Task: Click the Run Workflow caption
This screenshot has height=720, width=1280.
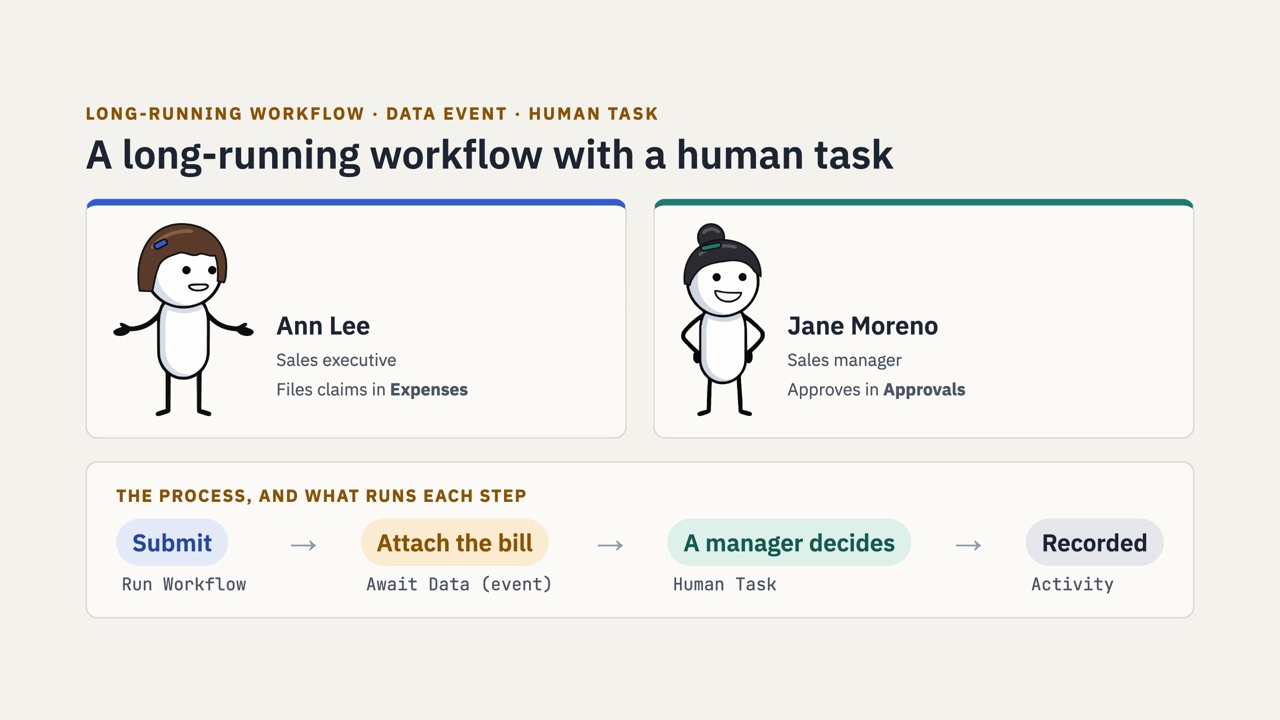Action: click(x=184, y=584)
